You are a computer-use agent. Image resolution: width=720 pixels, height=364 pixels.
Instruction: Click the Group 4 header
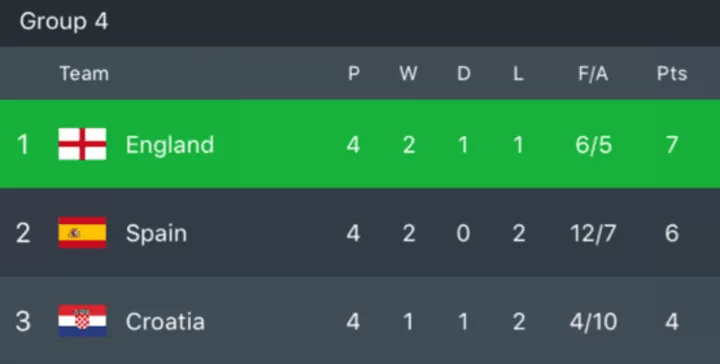pos(64,22)
